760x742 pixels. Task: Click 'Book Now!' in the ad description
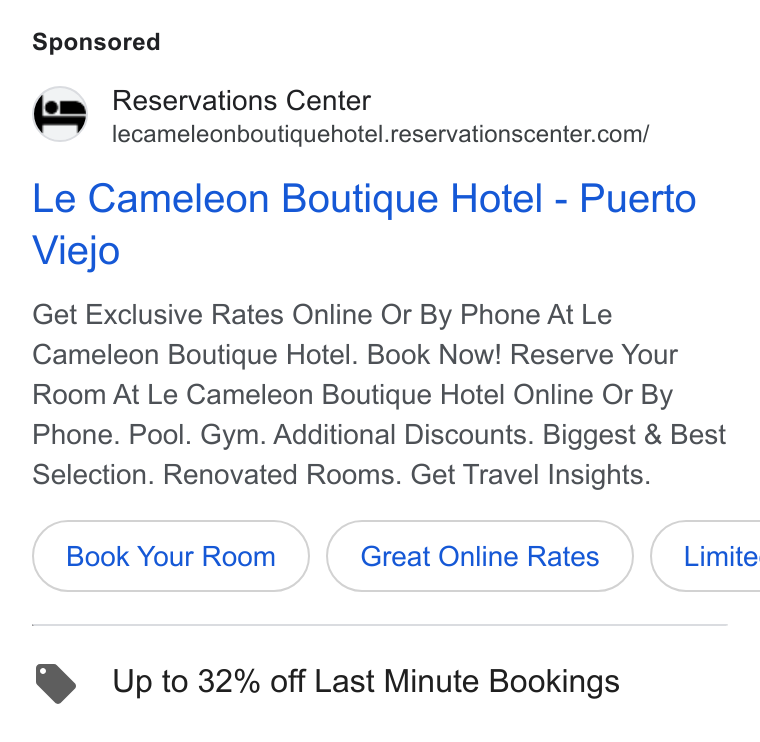434,355
